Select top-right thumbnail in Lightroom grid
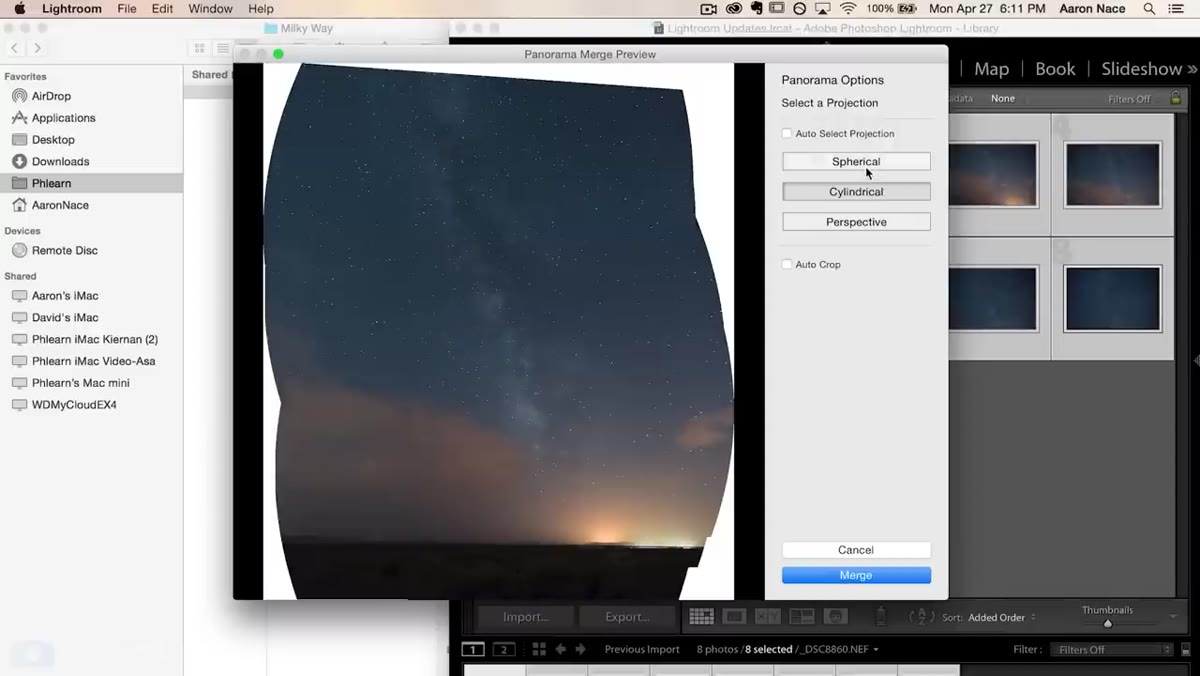1200x676 pixels. tap(1112, 175)
